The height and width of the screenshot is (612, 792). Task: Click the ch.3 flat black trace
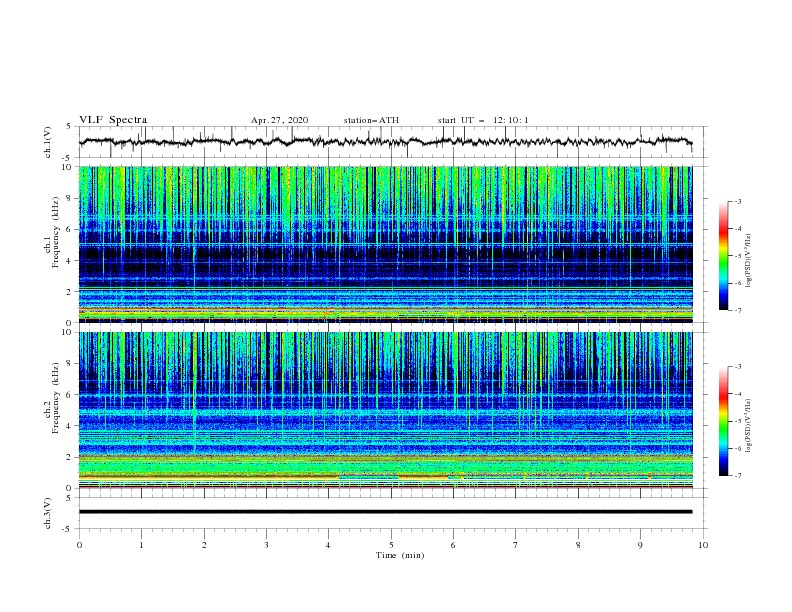[x=385, y=512]
